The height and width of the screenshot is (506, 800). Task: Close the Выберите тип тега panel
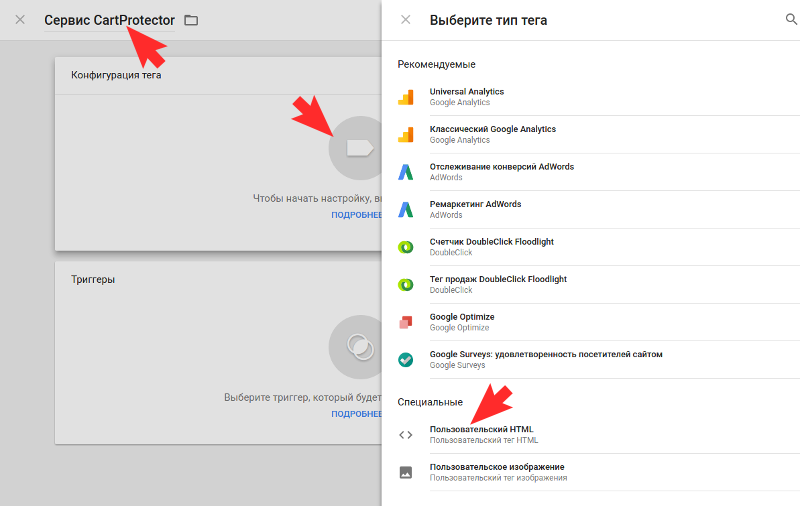coord(406,20)
